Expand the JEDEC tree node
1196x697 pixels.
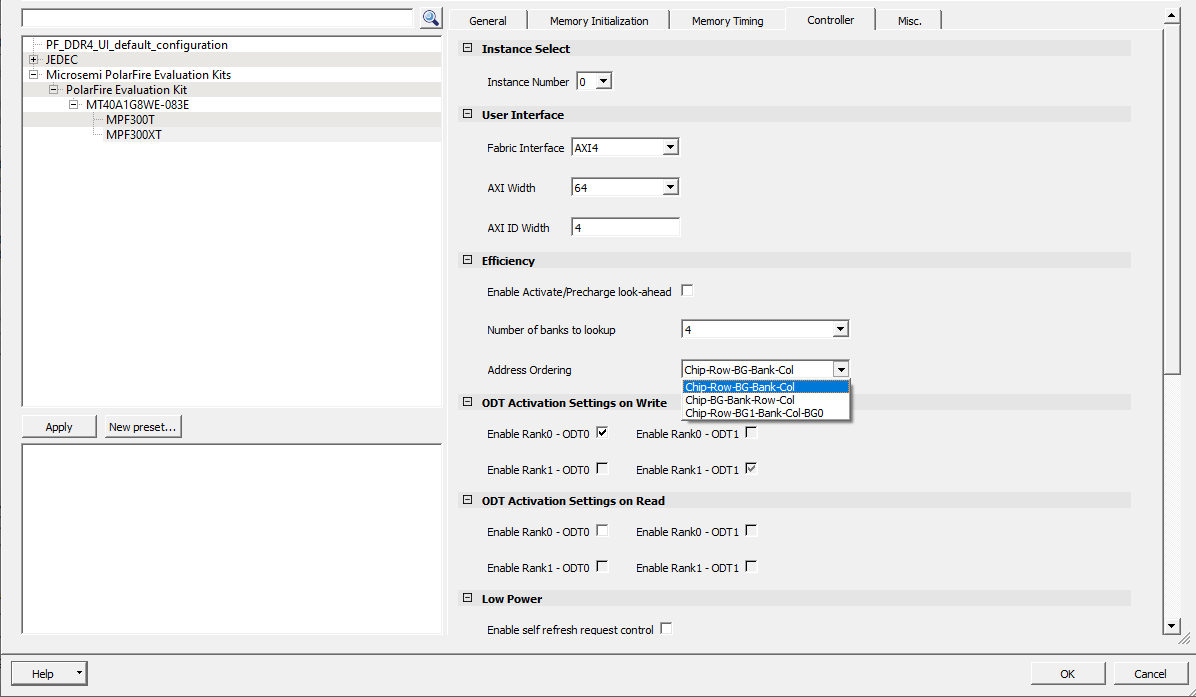[34, 60]
